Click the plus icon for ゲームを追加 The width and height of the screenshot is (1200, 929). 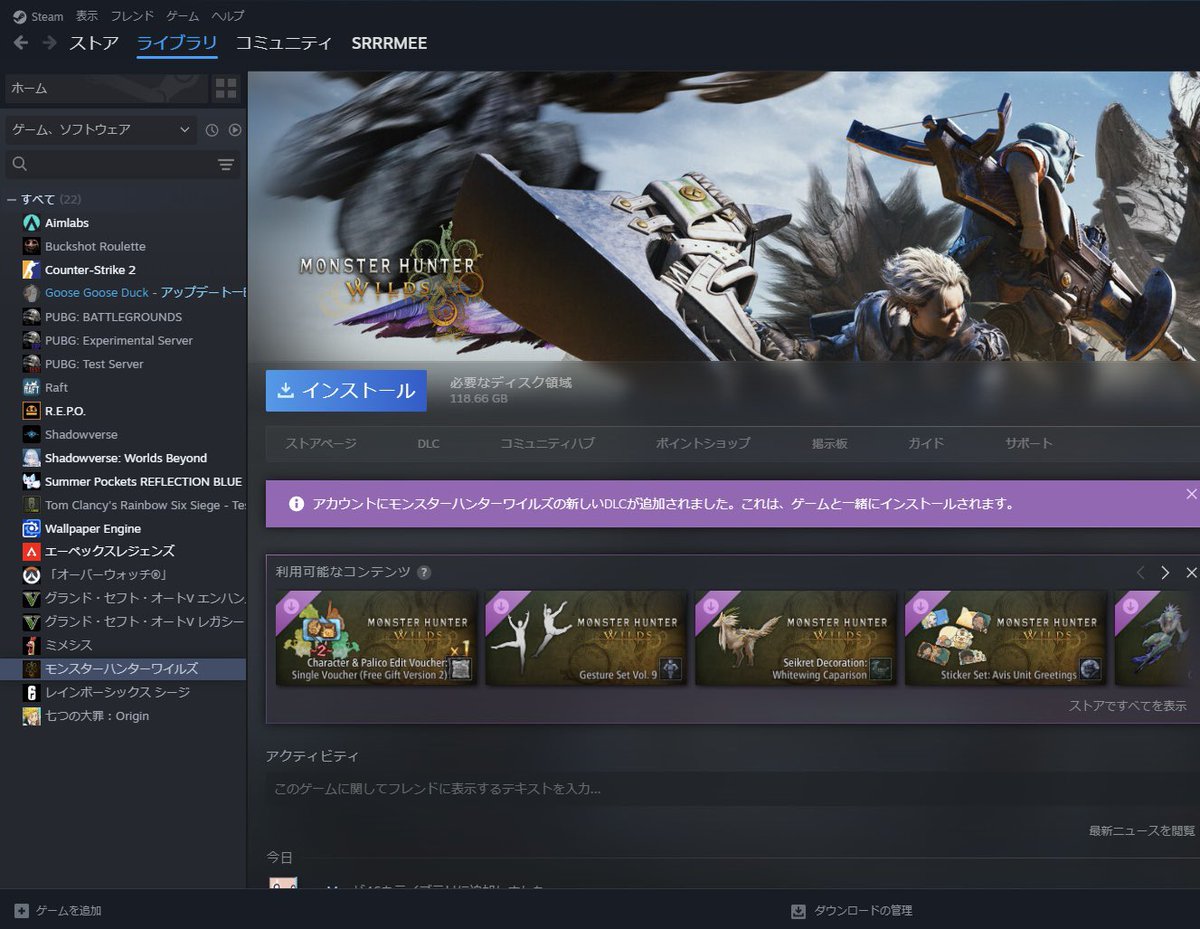point(22,911)
